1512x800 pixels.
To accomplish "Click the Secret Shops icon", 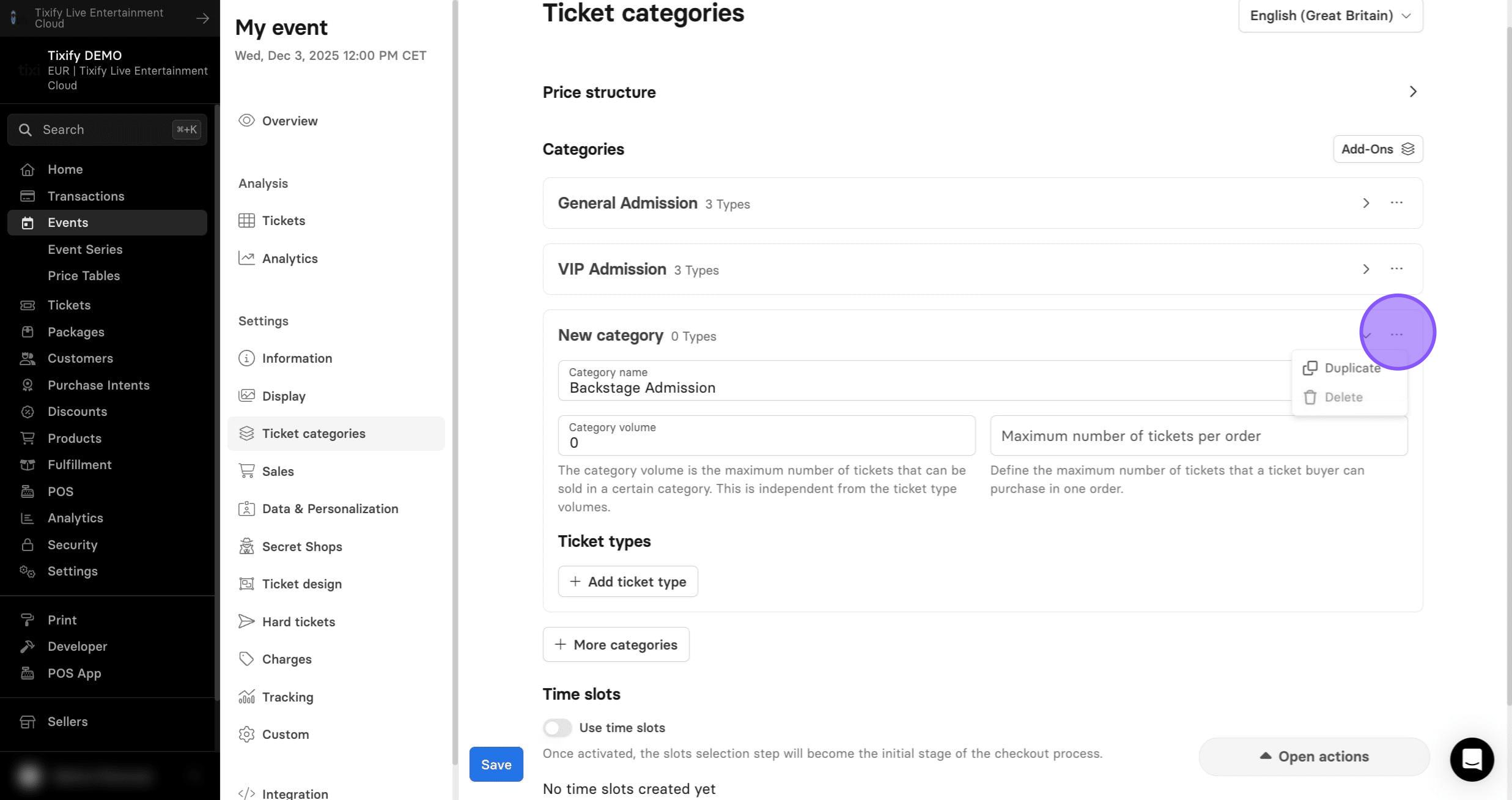I will tap(246, 546).
